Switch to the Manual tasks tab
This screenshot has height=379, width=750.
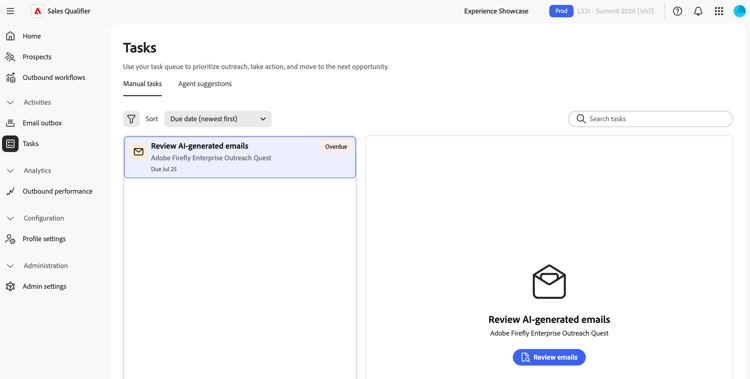[143, 84]
